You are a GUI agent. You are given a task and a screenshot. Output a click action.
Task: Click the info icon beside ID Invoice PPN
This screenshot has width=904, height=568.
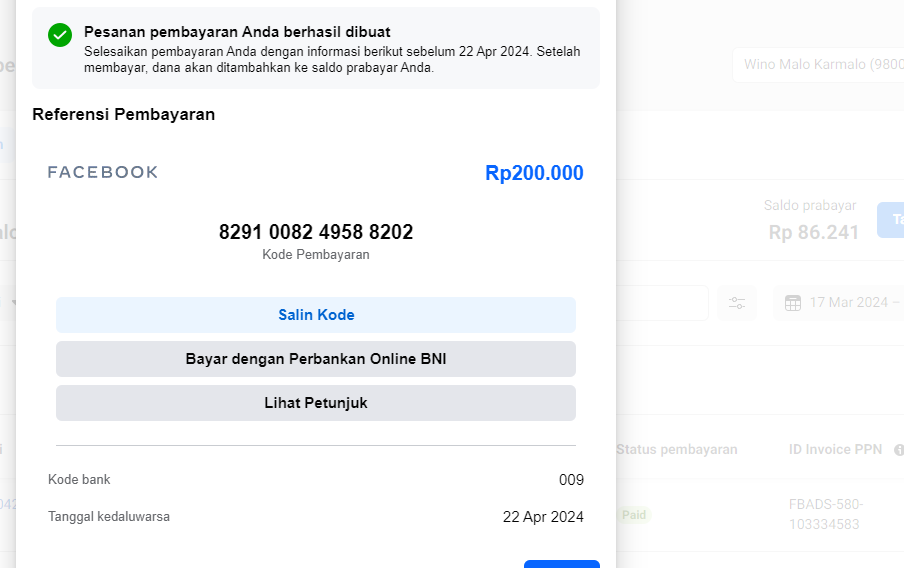click(x=898, y=450)
